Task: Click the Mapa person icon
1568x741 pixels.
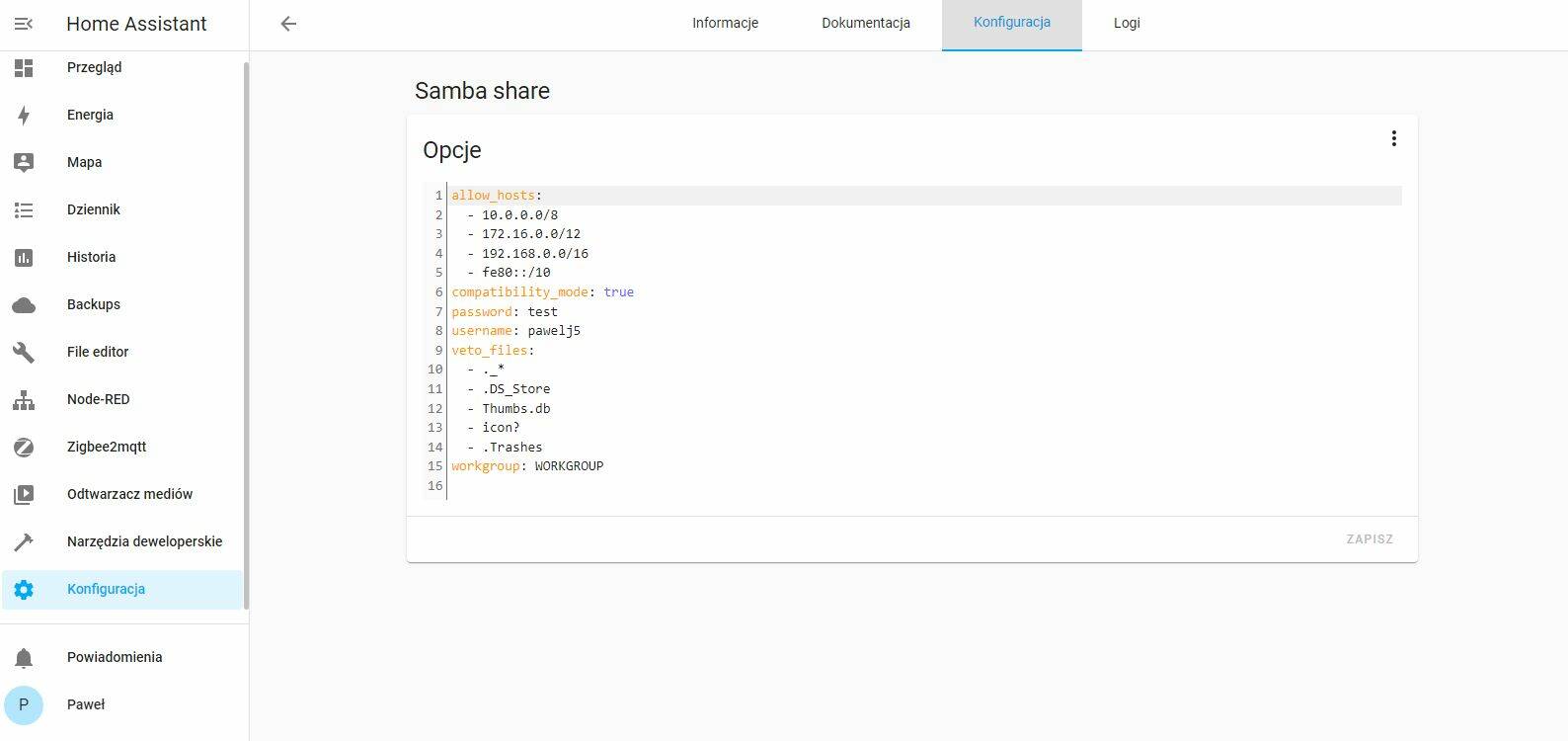Action: pos(24,162)
